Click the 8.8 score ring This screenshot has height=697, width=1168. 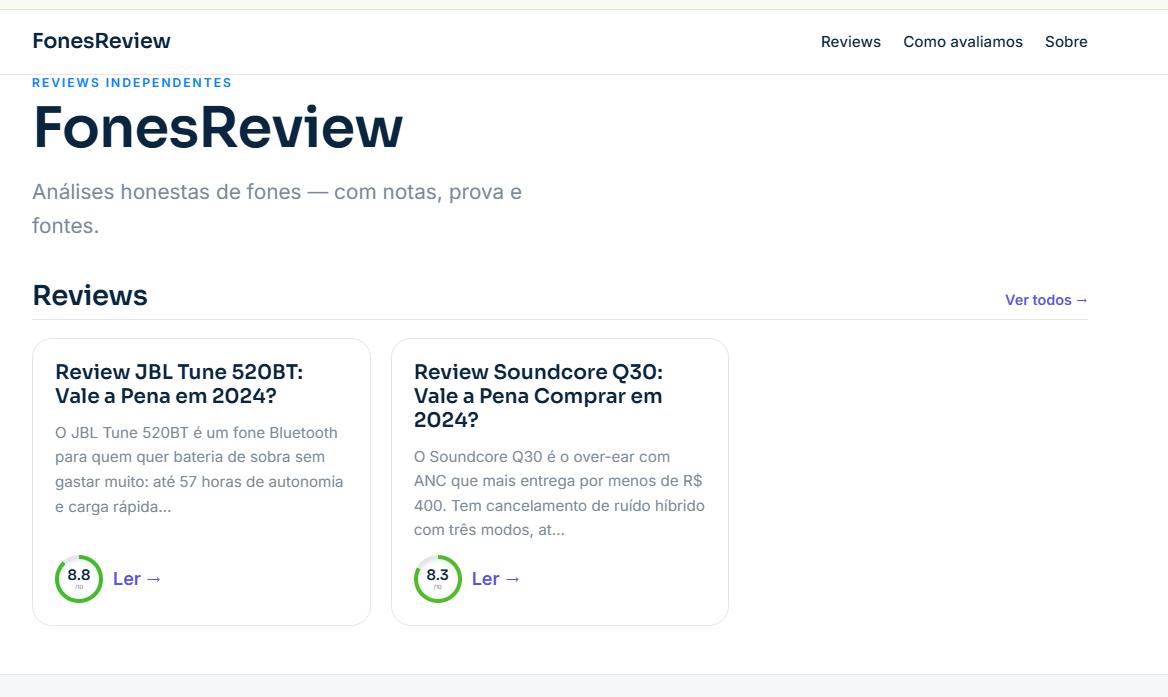tap(79, 579)
